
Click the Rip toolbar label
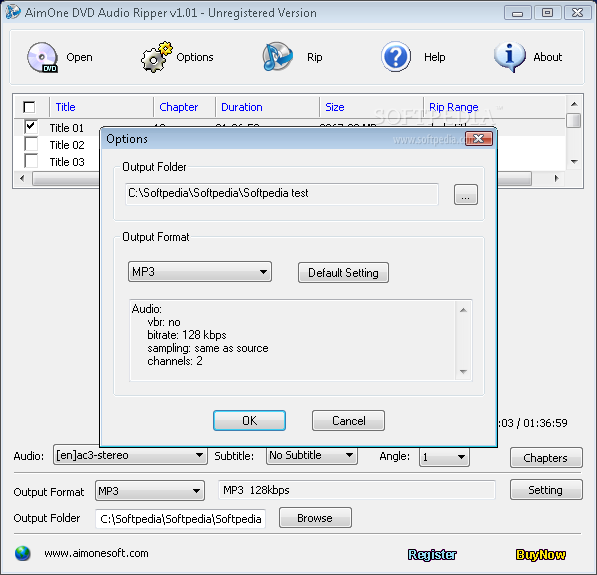(x=314, y=57)
